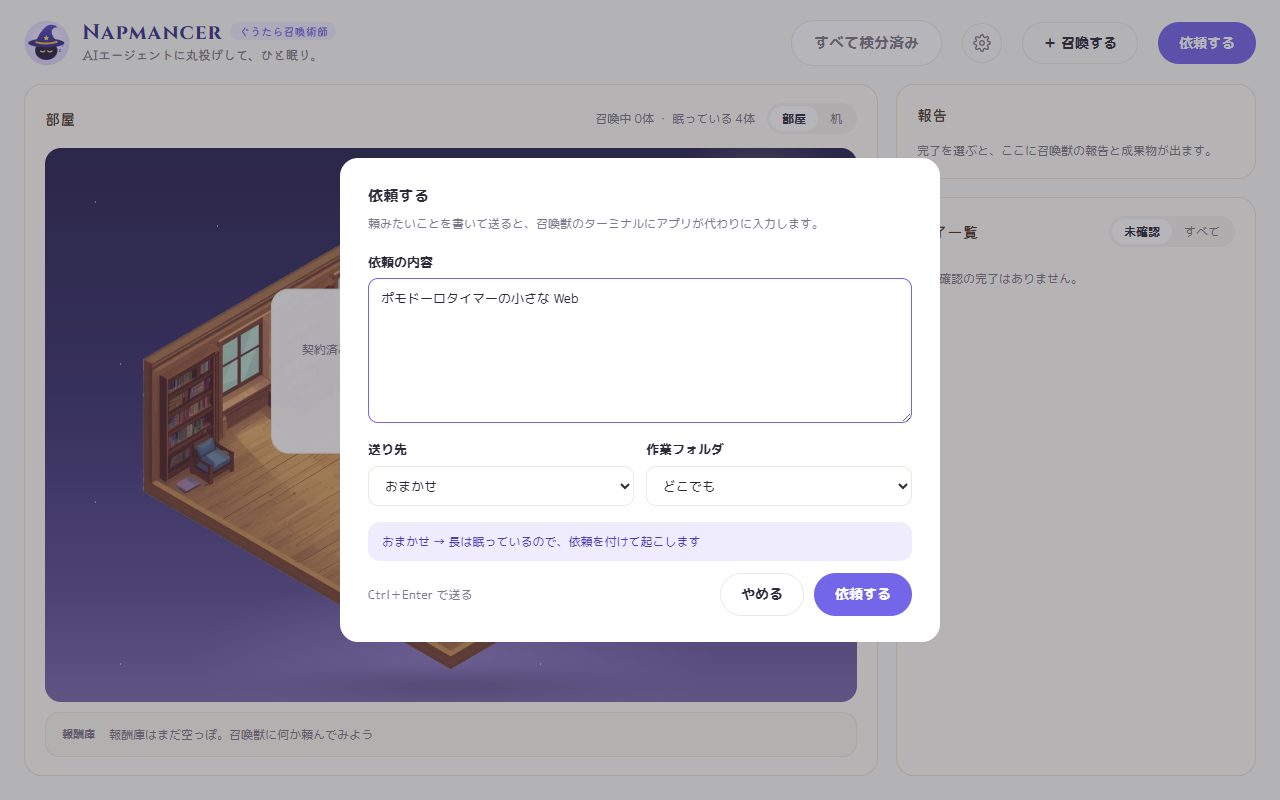Switch to the 部屋 view tab
This screenshot has height=800, width=1280.
click(x=794, y=119)
